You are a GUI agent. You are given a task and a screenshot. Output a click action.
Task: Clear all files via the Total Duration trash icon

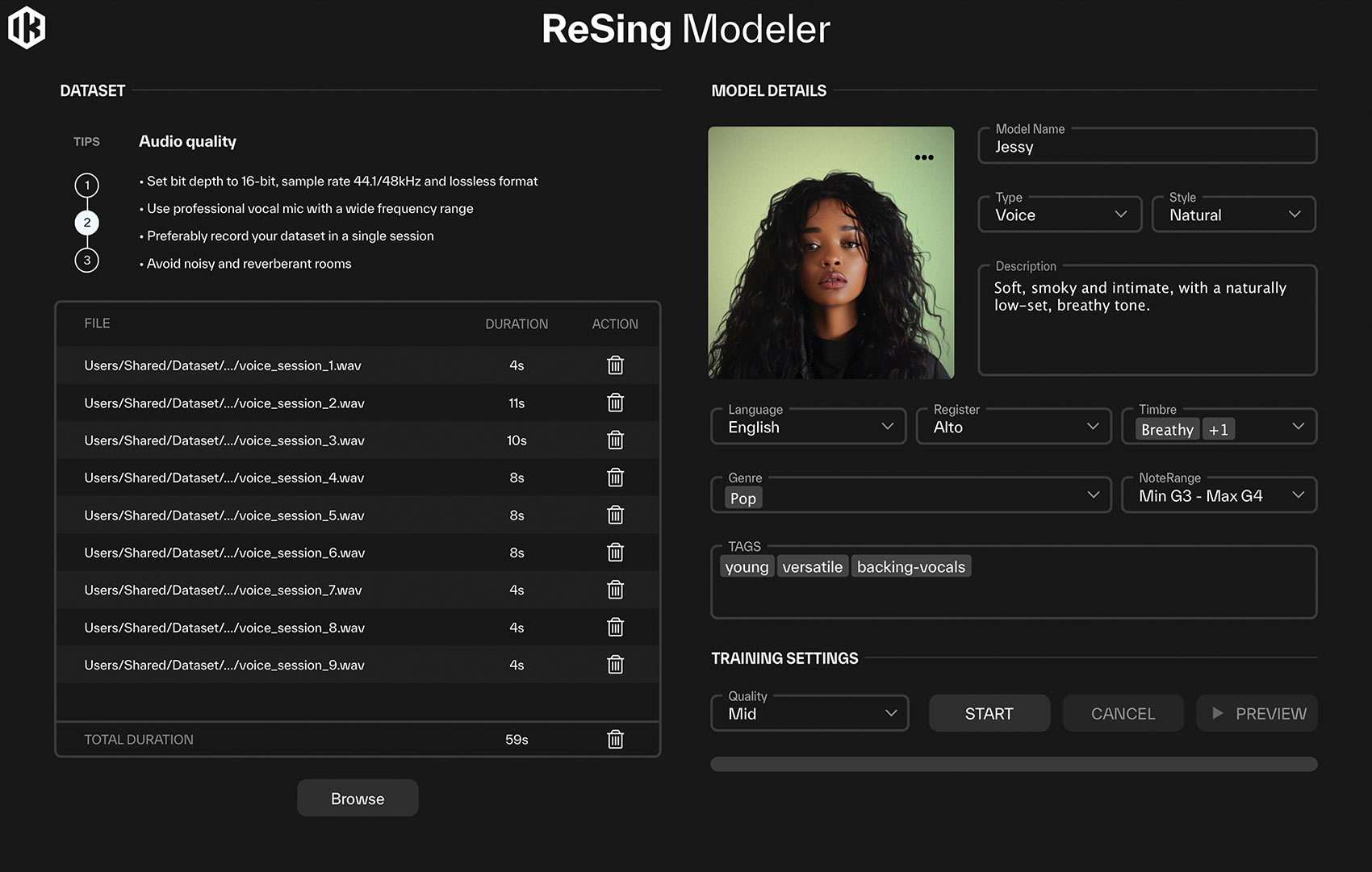click(615, 739)
